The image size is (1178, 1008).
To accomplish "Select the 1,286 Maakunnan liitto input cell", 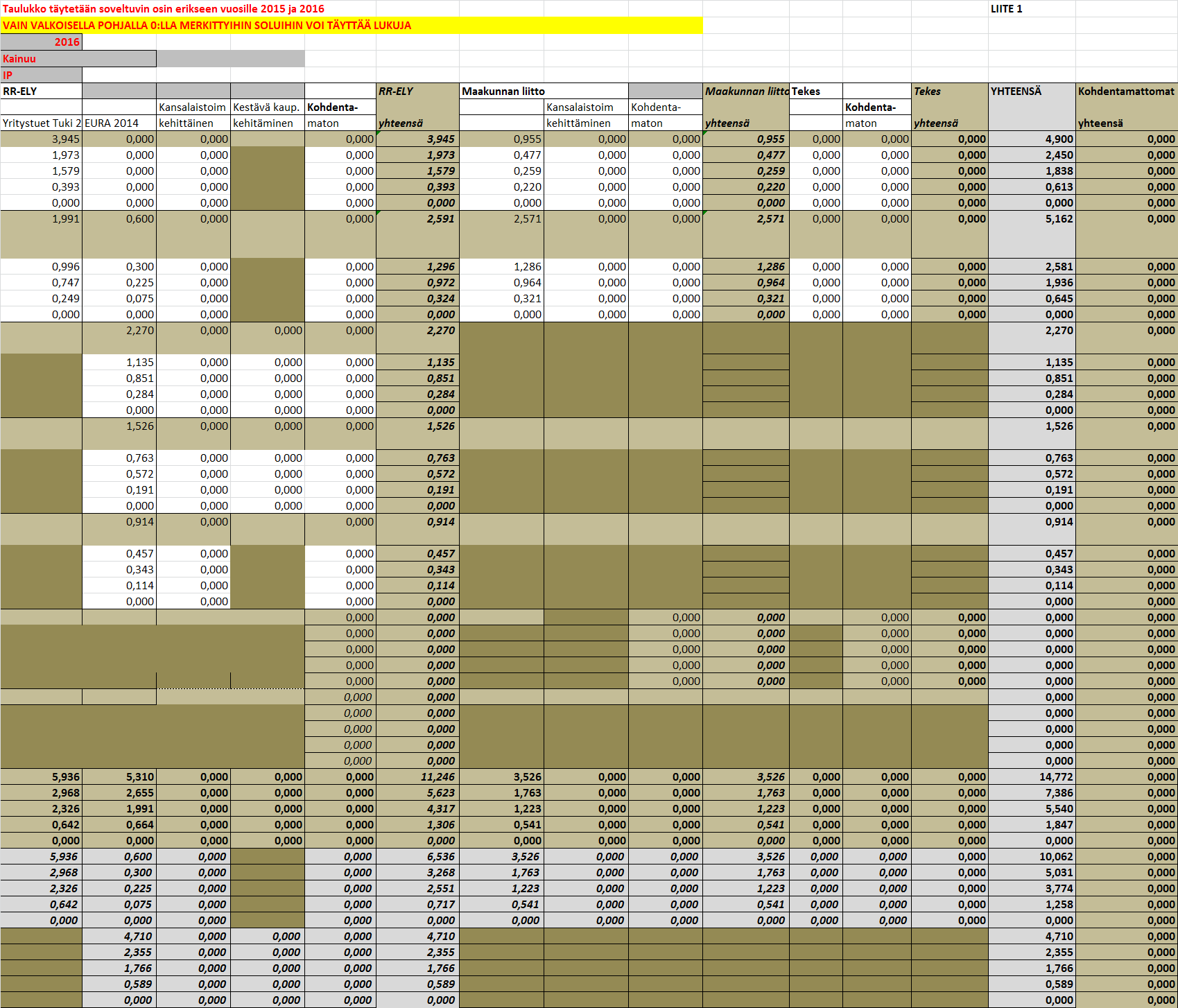I will coord(501,266).
